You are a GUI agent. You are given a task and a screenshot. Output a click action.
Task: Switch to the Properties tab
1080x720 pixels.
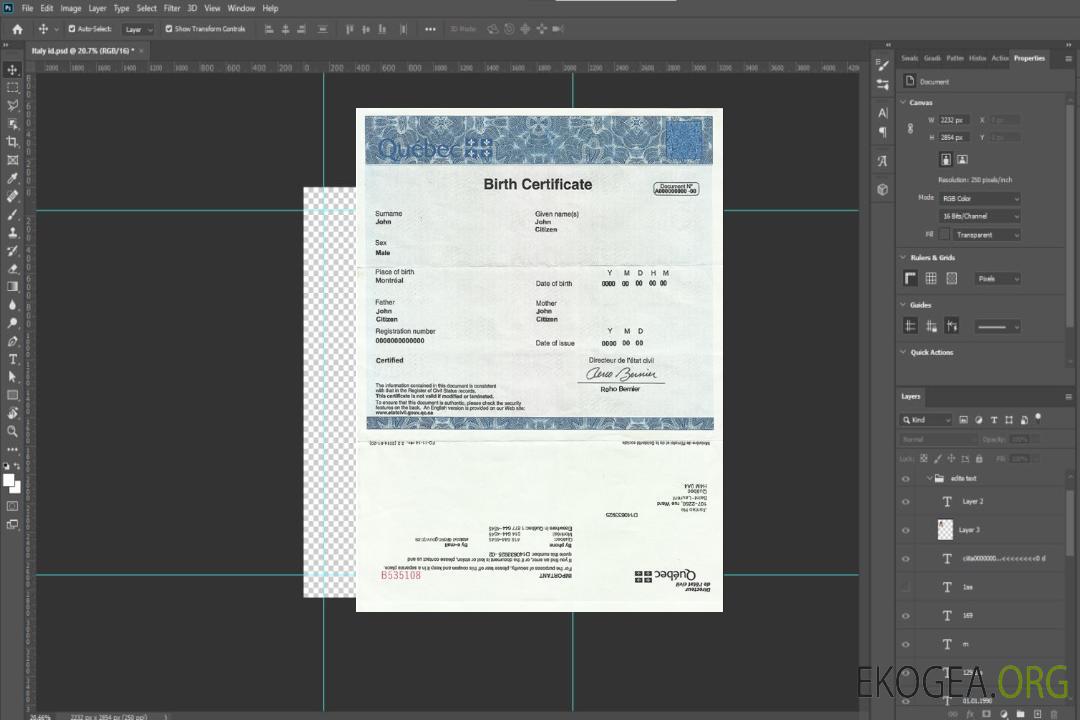pos(1029,58)
